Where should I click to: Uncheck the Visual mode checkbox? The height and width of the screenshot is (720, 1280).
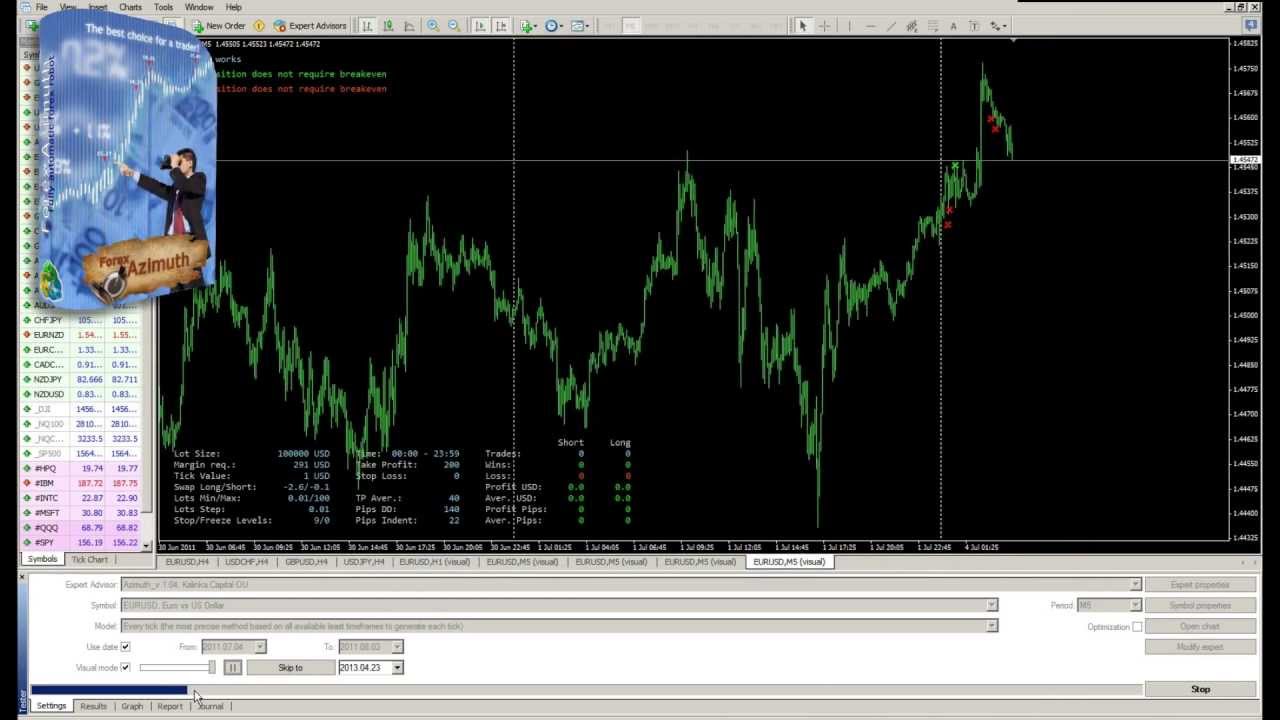click(125, 667)
